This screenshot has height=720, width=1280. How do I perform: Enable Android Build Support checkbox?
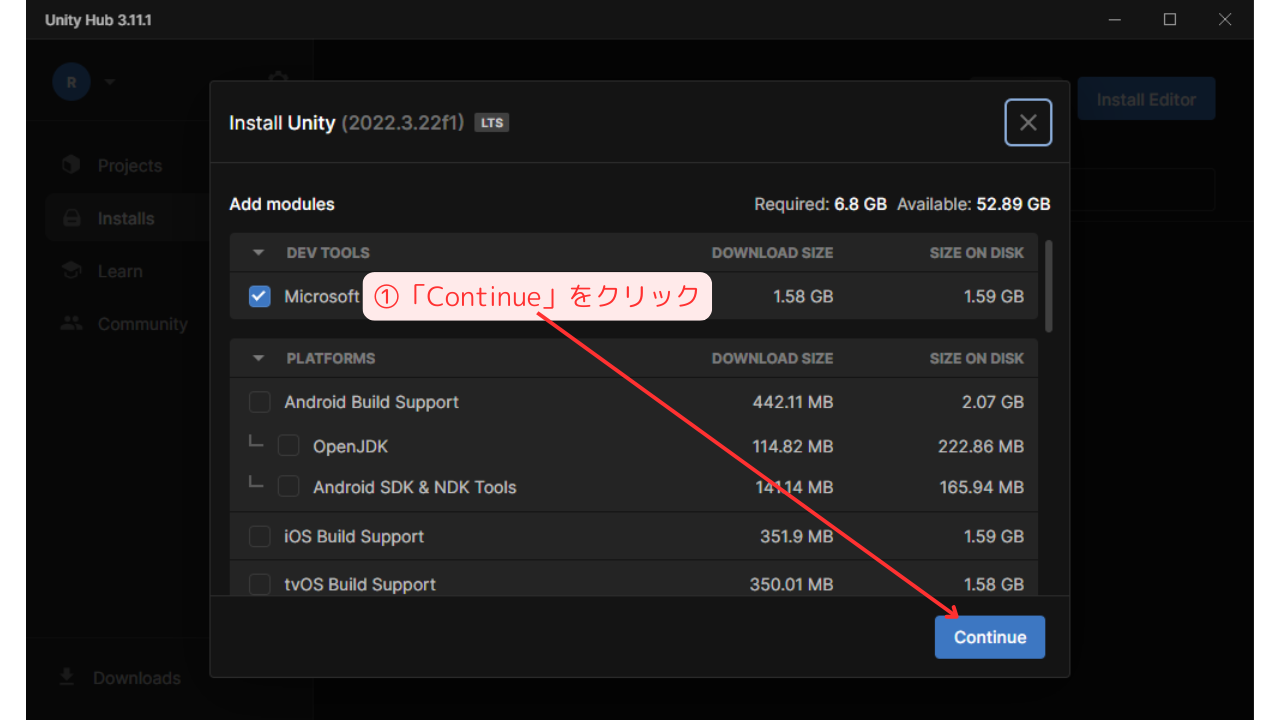tap(260, 402)
